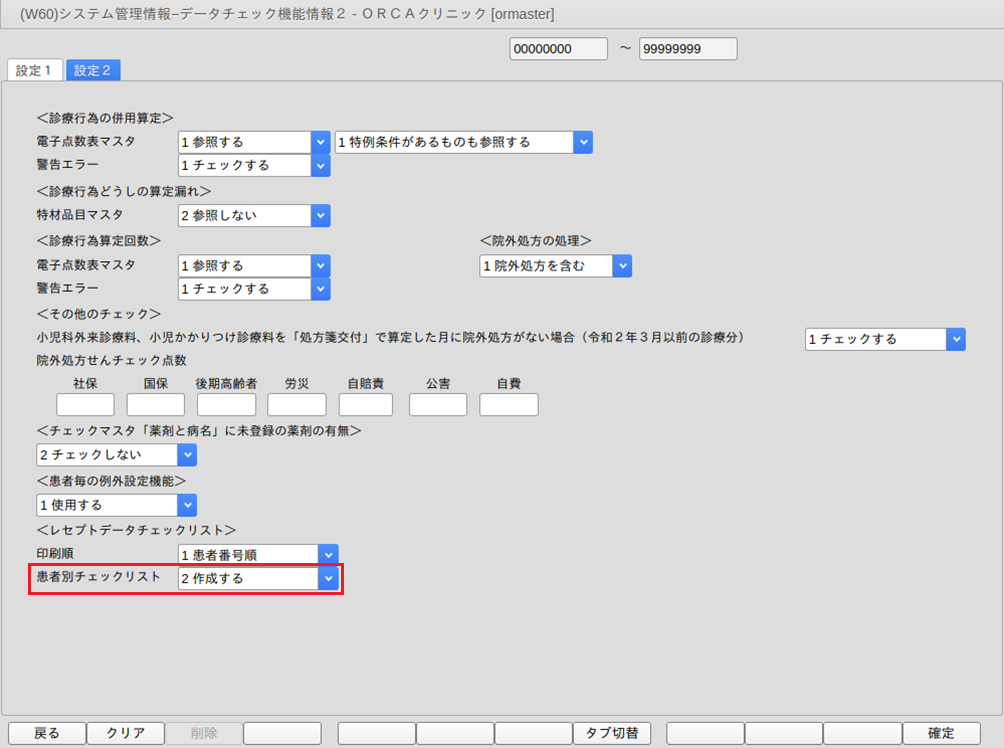Switch to the 設定1 tab

(34, 70)
